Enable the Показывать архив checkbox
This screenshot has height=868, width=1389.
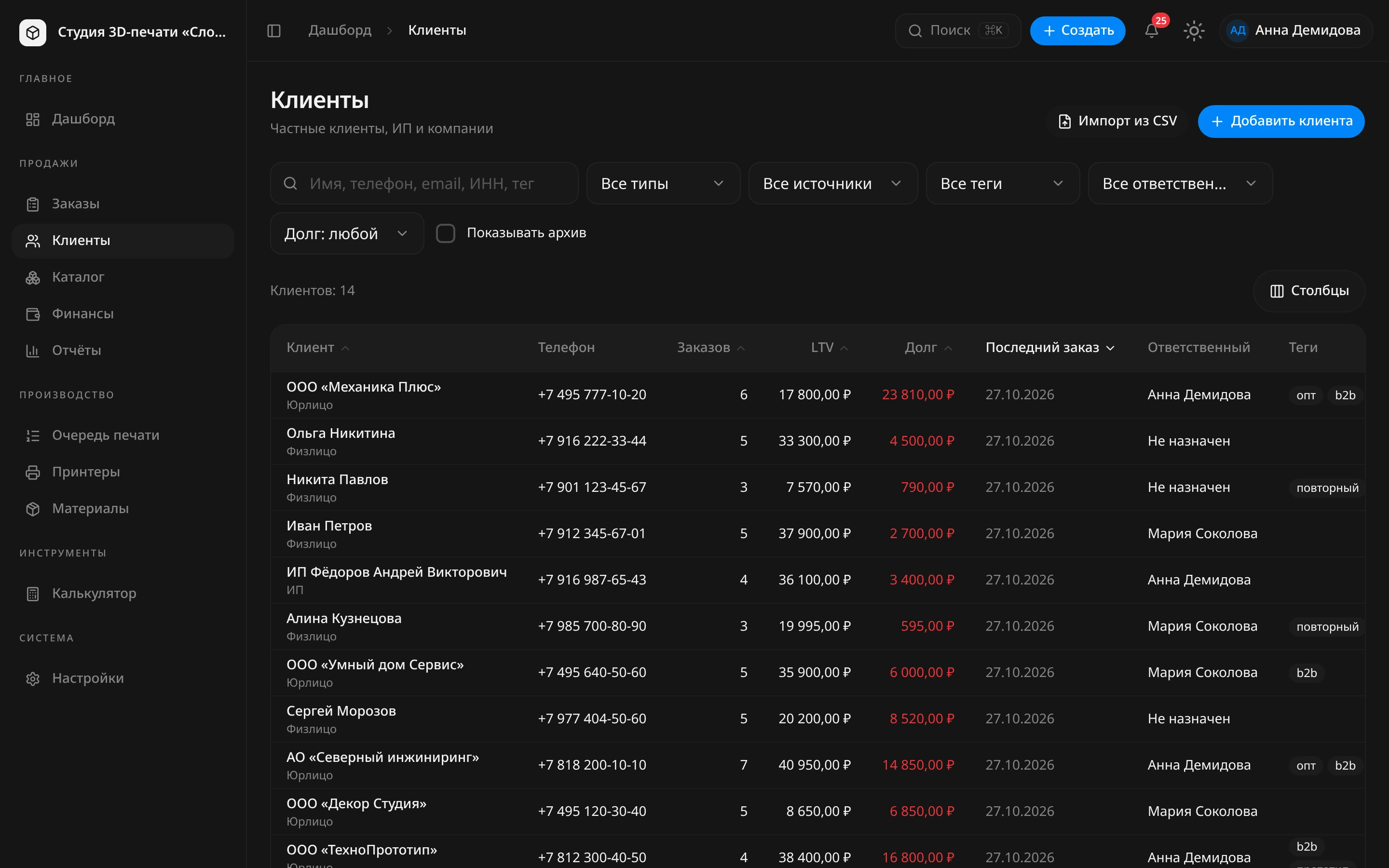pos(446,233)
